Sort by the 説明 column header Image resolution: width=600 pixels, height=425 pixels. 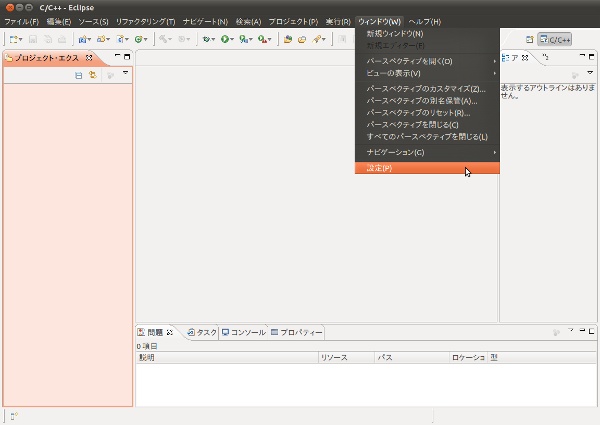227,357
